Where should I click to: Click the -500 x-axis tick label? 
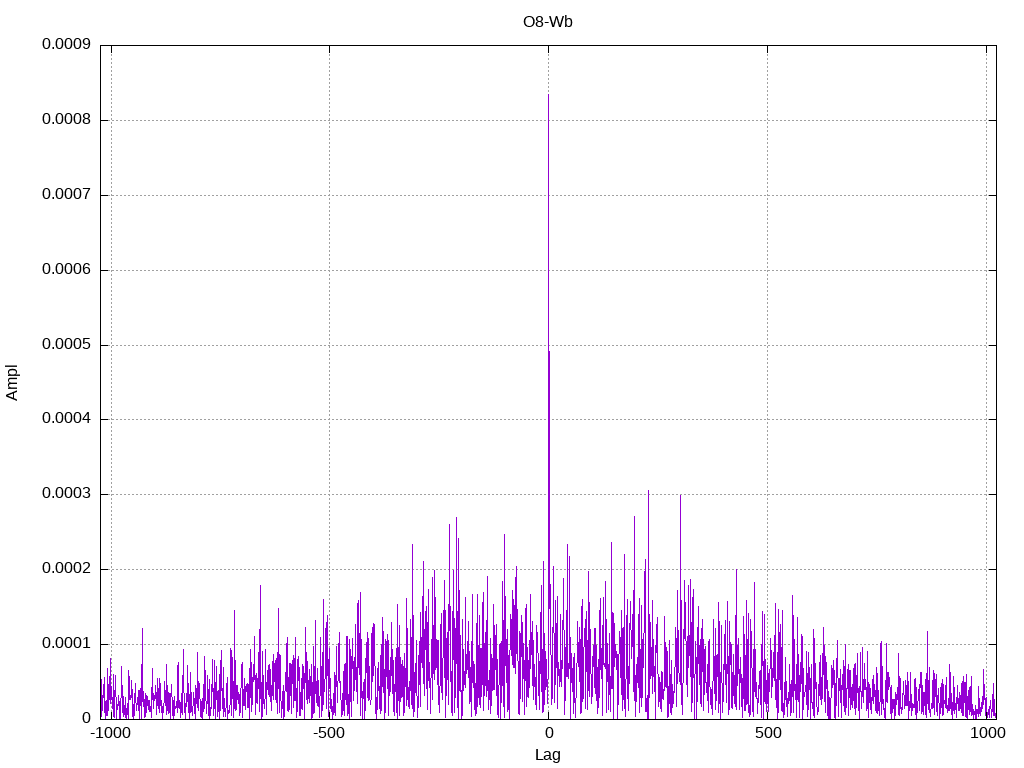[328, 733]
